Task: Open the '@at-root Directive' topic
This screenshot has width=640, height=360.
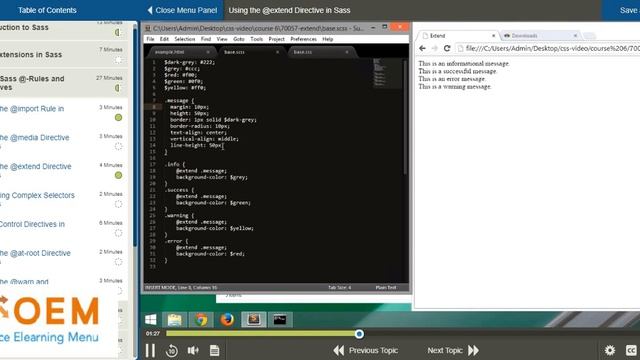Action: click(35, 253)
